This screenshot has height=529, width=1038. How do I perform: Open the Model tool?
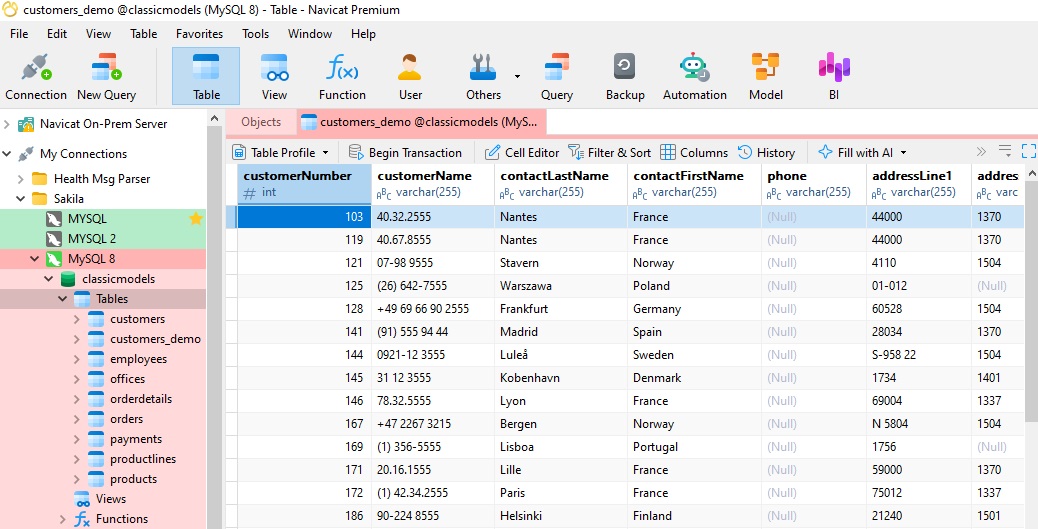point(766,76)
